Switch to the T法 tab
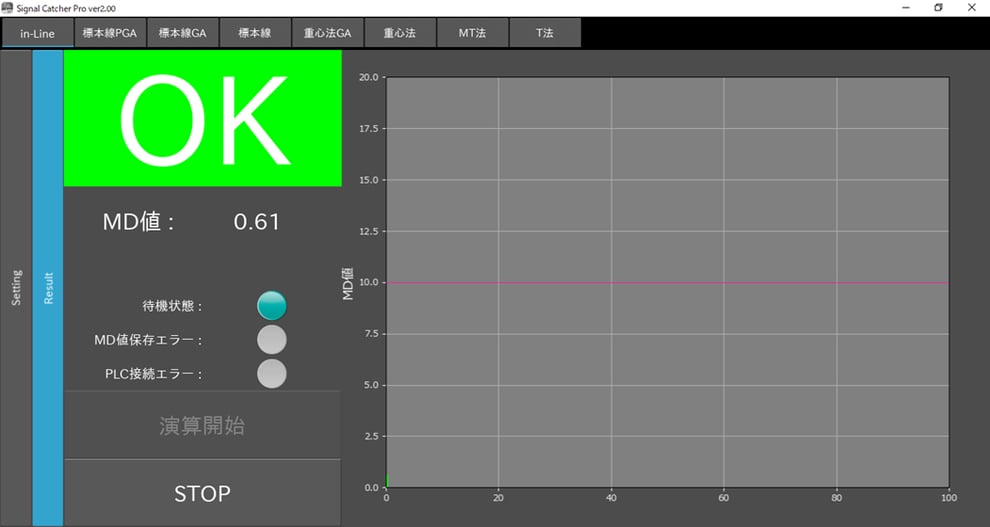Screen dimensions: 990x527 pos(544,33)
